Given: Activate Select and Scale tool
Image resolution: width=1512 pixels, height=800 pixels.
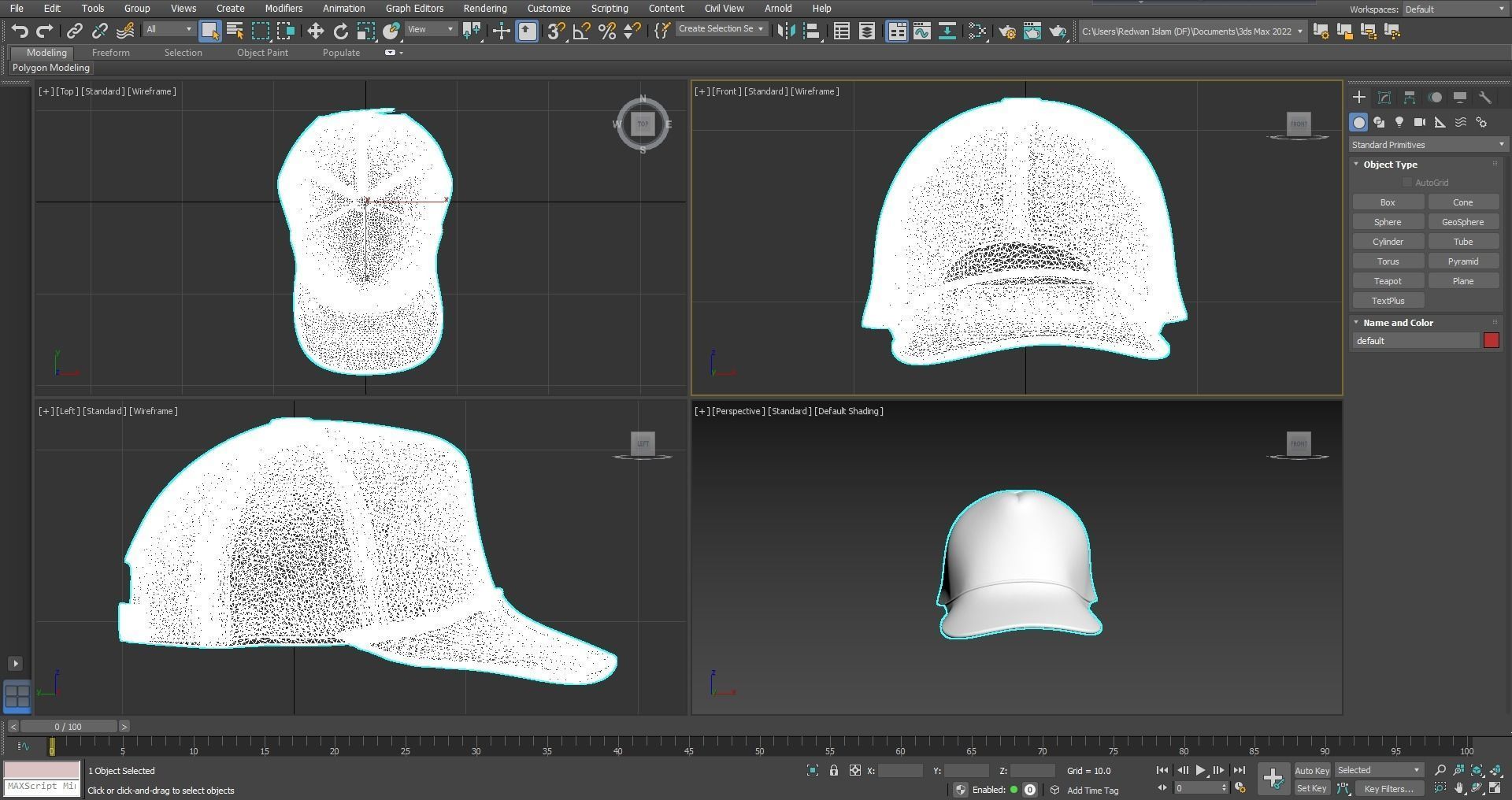Looking at the screenshot, I should pos(365,31).
